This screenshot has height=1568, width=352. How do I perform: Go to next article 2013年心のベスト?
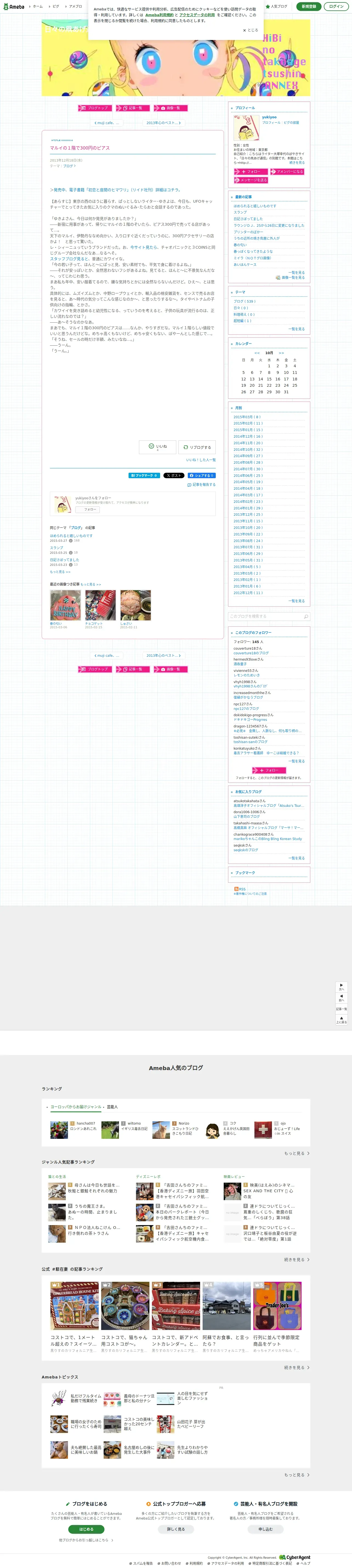coord(163,123)
